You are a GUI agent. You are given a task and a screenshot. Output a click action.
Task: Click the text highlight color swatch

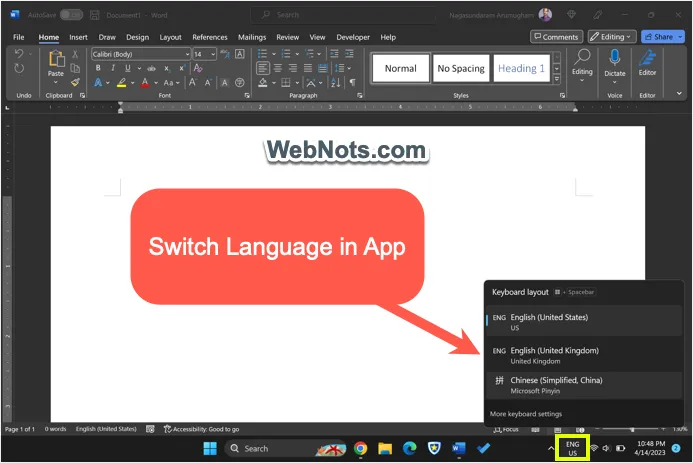pyautogui.click(x=122, y=83)
